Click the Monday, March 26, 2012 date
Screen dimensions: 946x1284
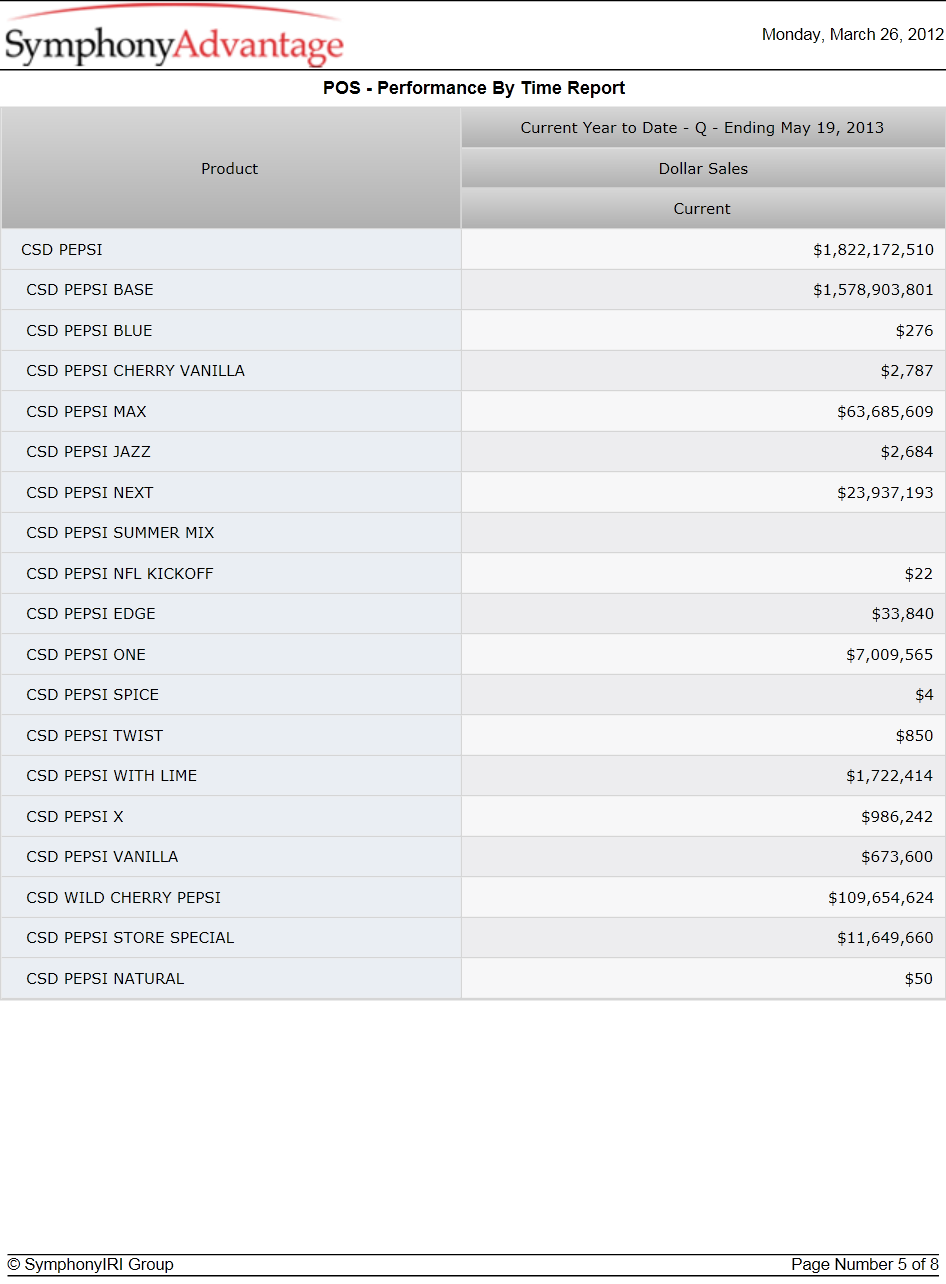[852, 34]
